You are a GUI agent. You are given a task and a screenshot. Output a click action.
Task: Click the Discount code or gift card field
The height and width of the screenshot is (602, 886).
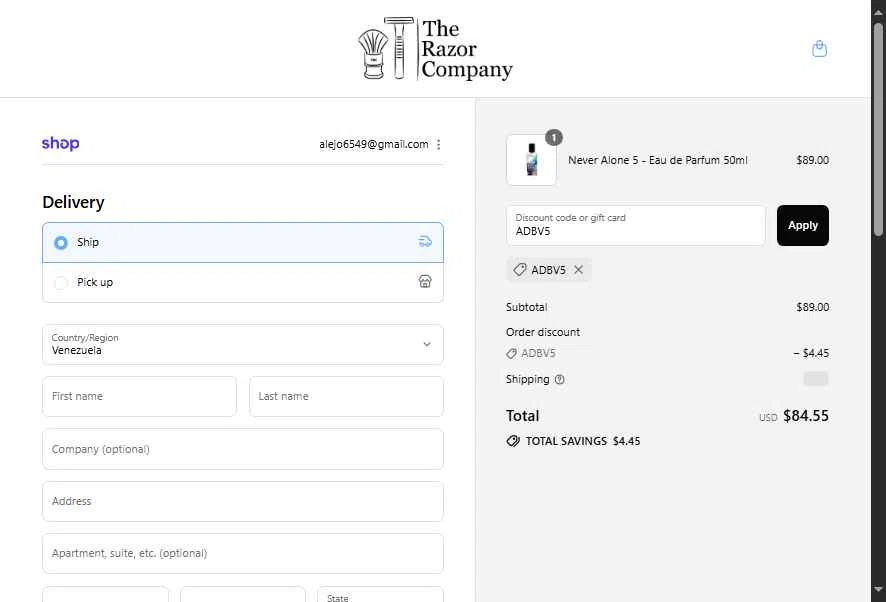click(636, 226)
